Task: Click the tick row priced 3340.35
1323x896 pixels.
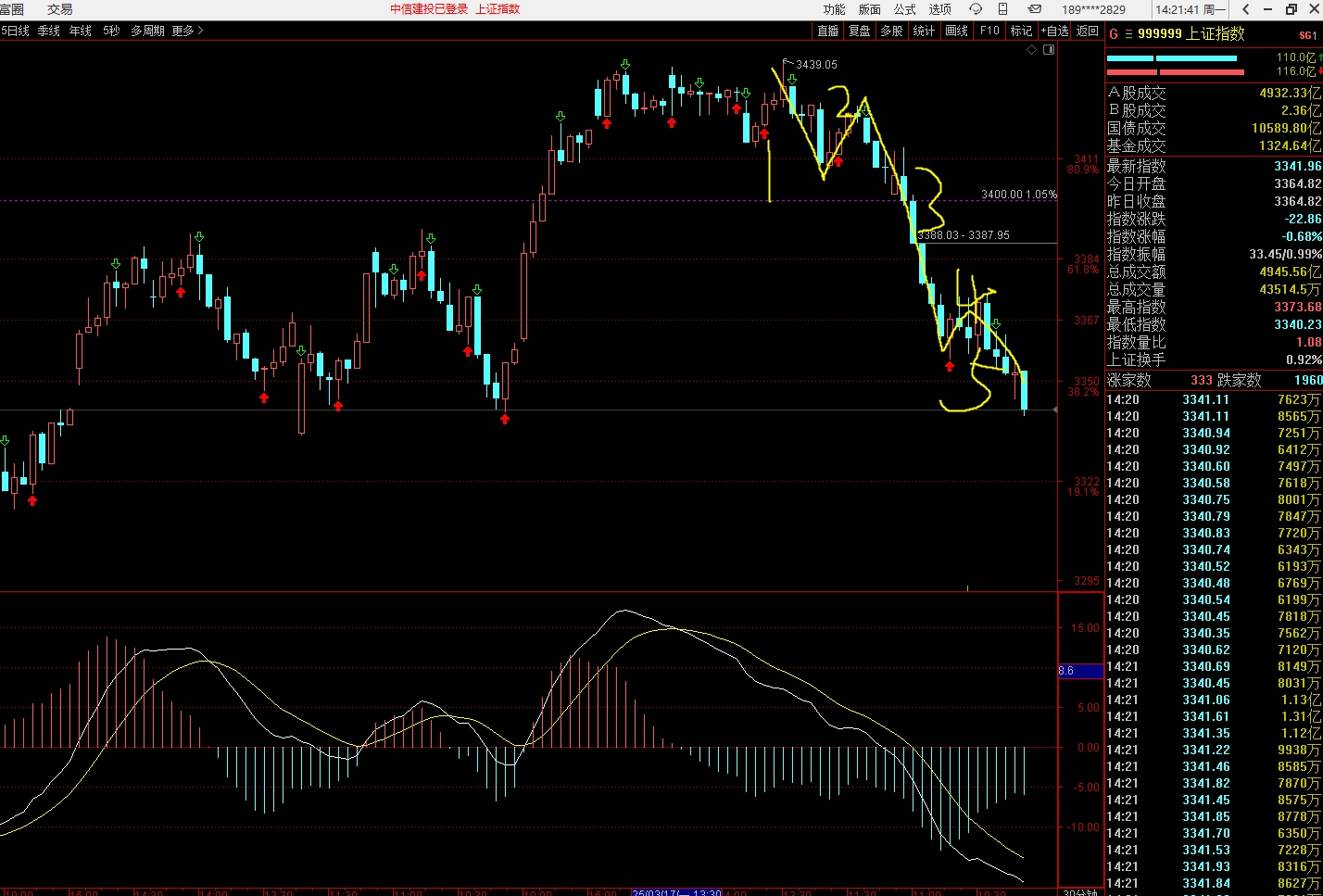Action: click(1214, 634)
